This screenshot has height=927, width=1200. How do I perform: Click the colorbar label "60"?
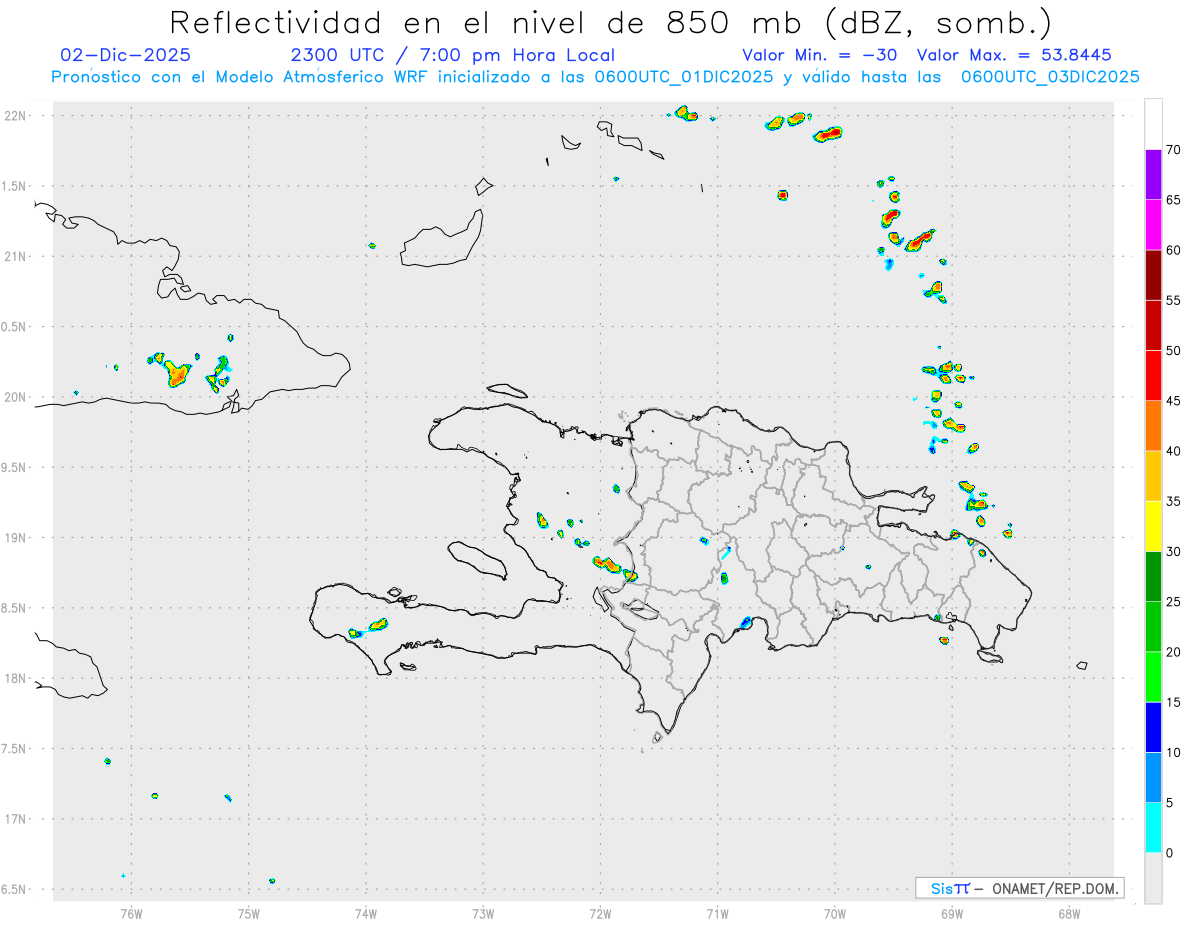point(1173,250)
